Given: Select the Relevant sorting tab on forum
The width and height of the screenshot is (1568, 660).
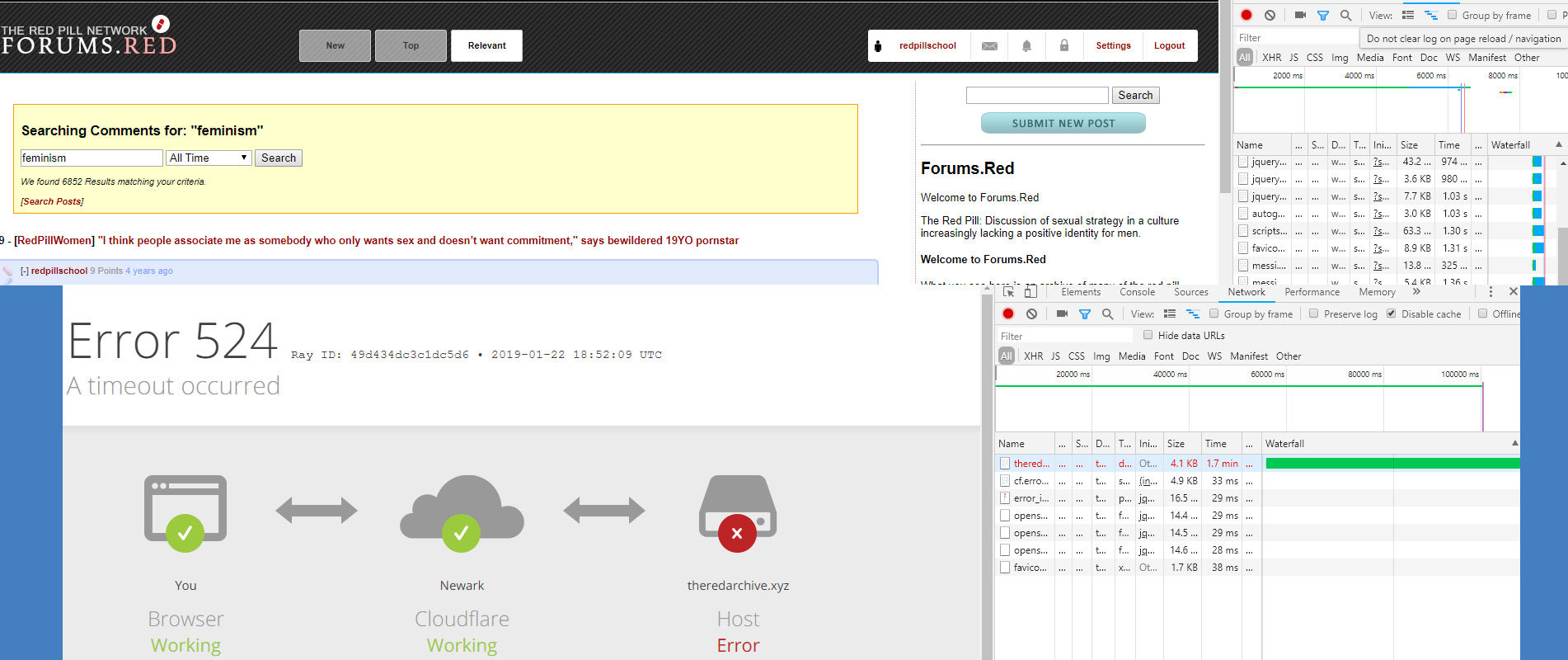Looking at the screenshot, I should (487, 45).
